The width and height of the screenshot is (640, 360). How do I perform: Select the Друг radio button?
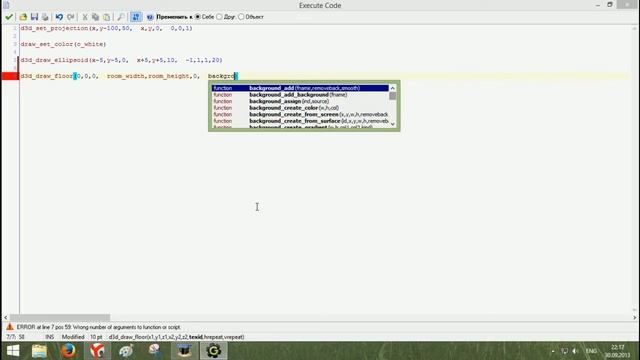pos(220,17)
